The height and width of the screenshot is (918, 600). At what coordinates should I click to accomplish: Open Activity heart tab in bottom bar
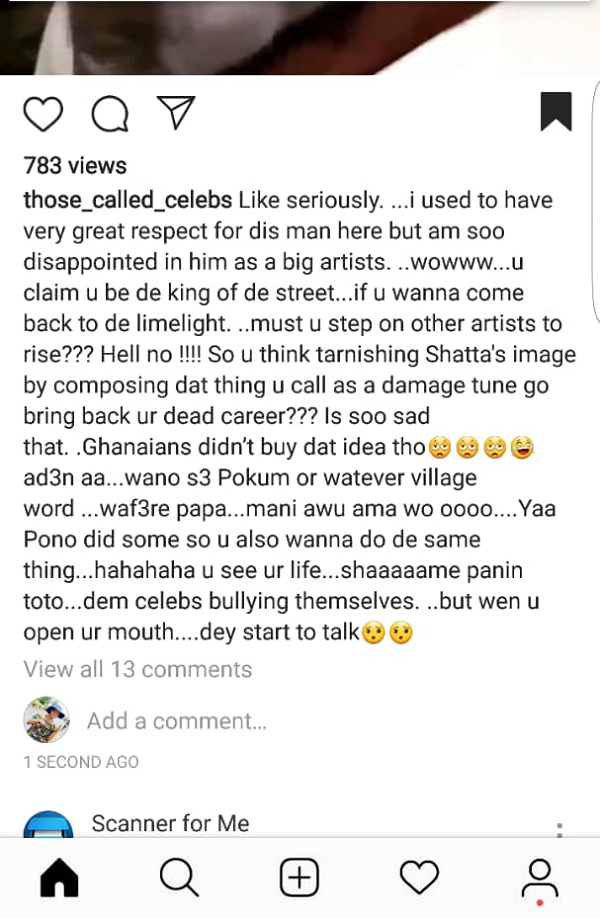[419, 878]
